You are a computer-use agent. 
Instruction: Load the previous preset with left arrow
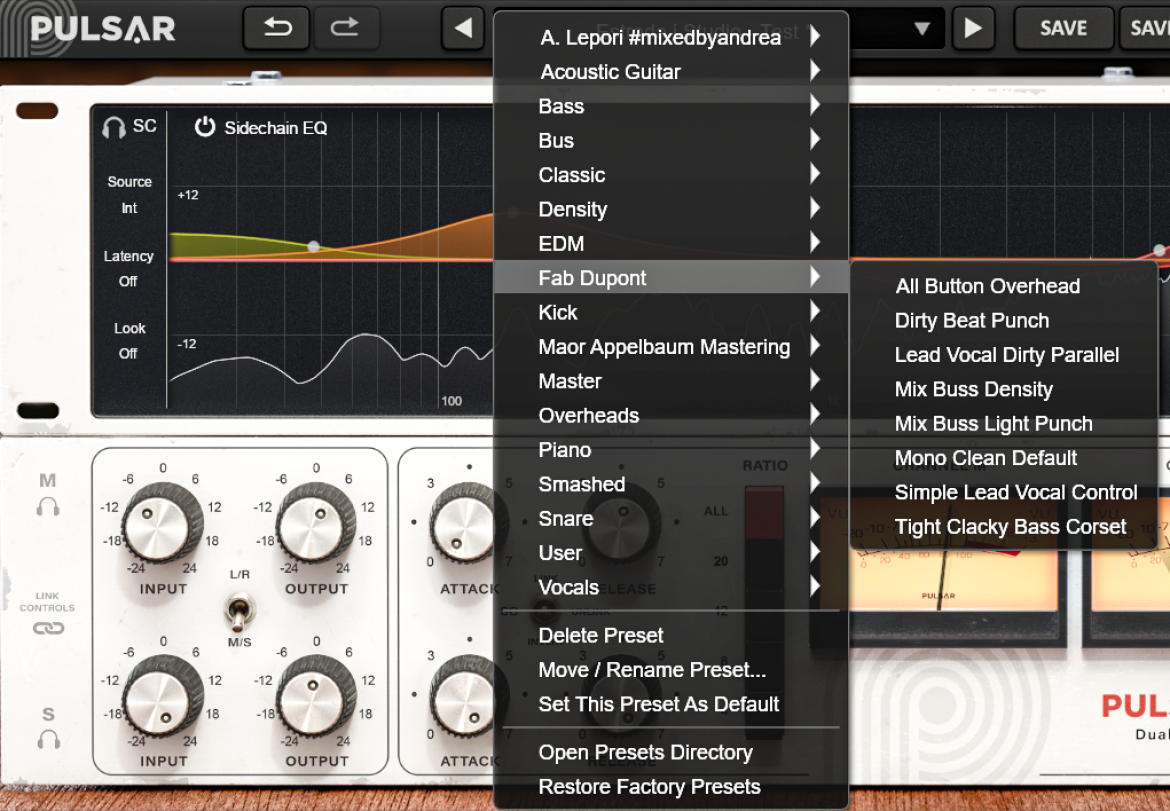(463, 28)
